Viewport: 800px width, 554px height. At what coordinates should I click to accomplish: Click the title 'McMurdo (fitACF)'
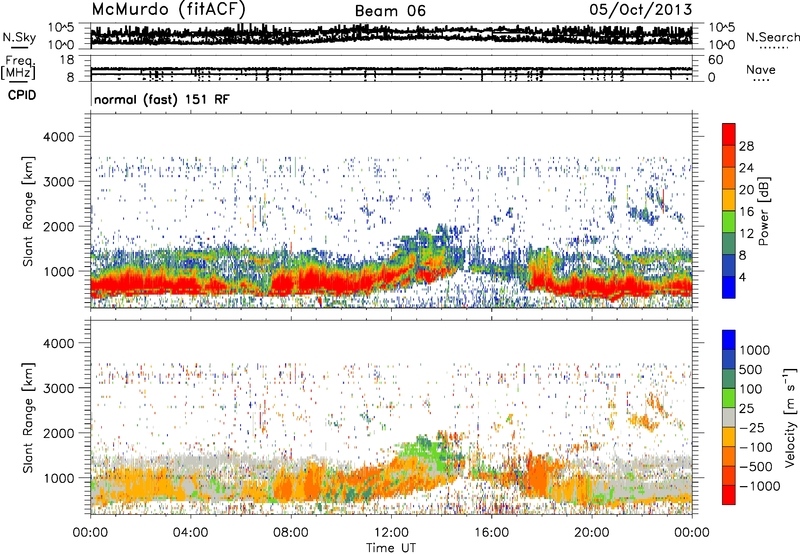click(168, 9)
